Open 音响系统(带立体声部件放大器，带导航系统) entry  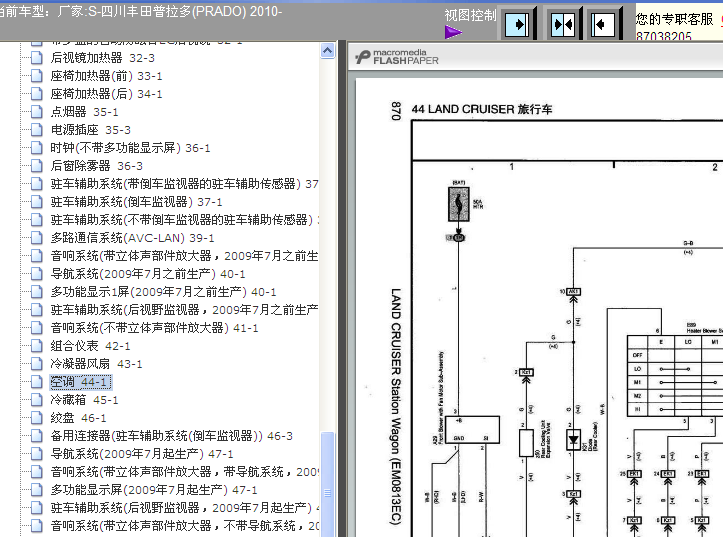click(x=184, y=472)
